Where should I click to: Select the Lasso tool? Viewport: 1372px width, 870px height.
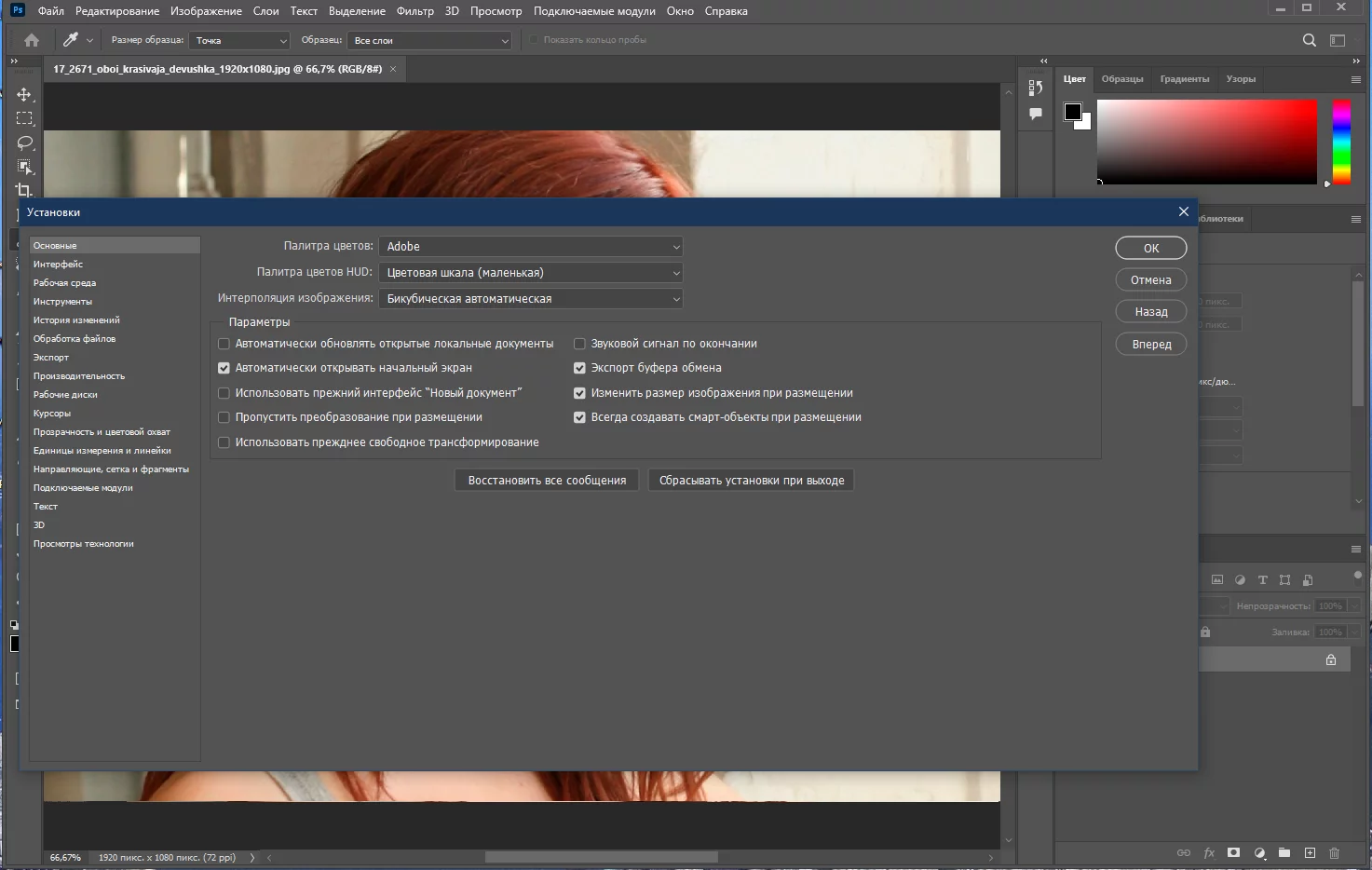[x=24, y=143]
